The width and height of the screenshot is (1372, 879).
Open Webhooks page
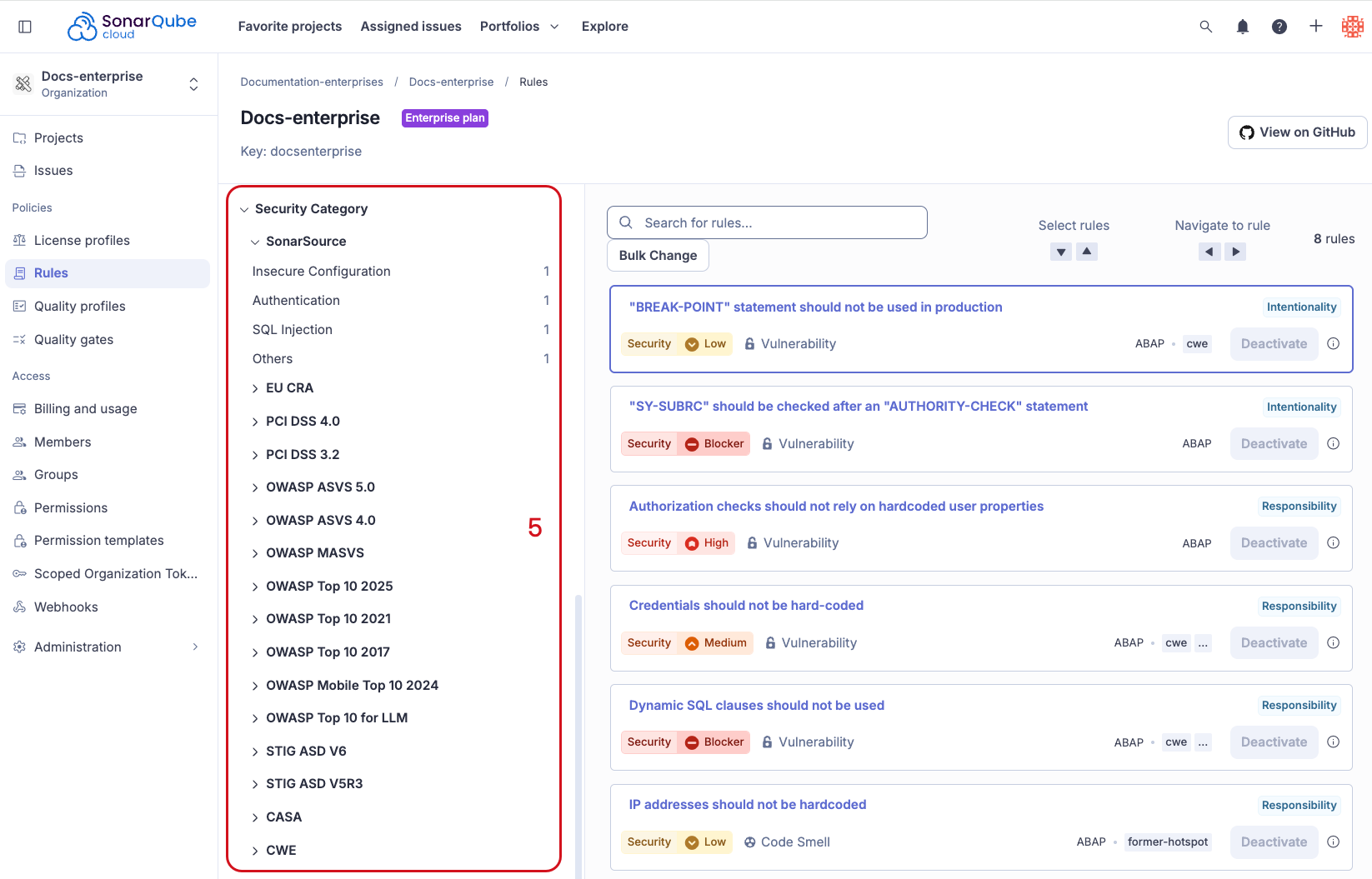[x=108, y=607]
